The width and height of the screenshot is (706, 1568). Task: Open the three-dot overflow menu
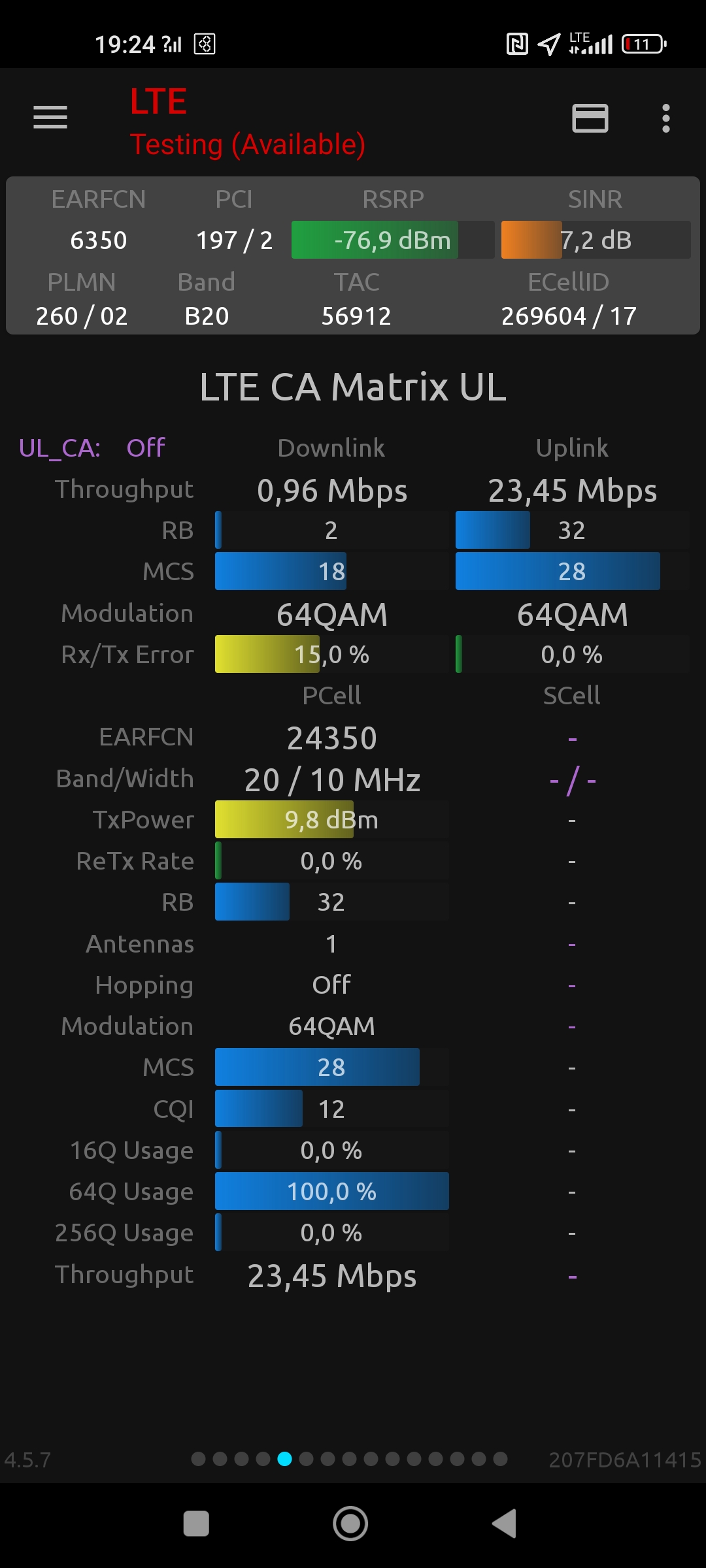coord(665,118)
